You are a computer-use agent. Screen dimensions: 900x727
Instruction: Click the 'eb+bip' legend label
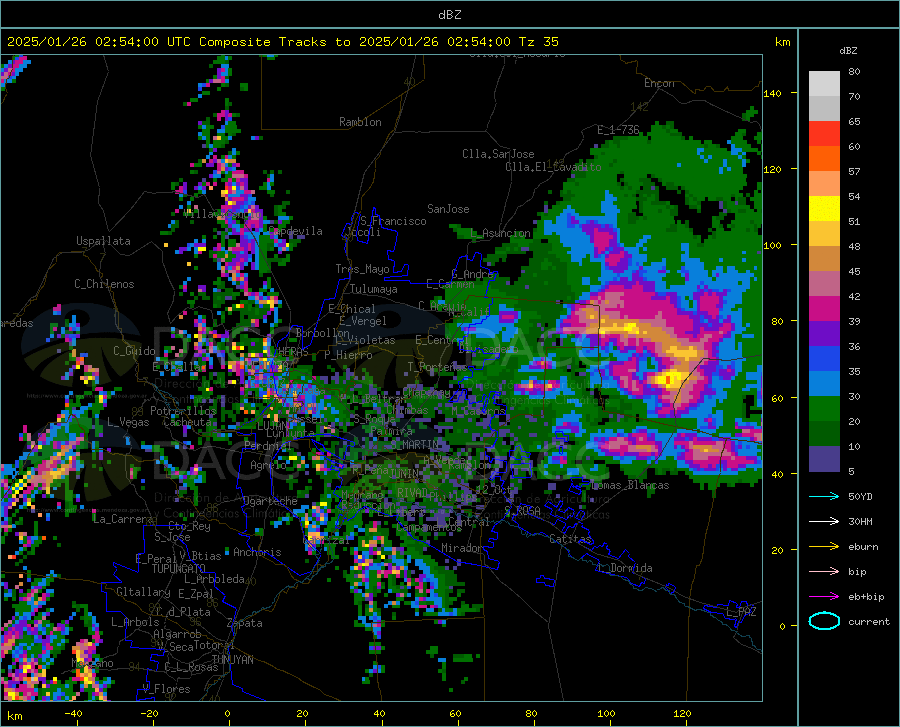(866, 597)
